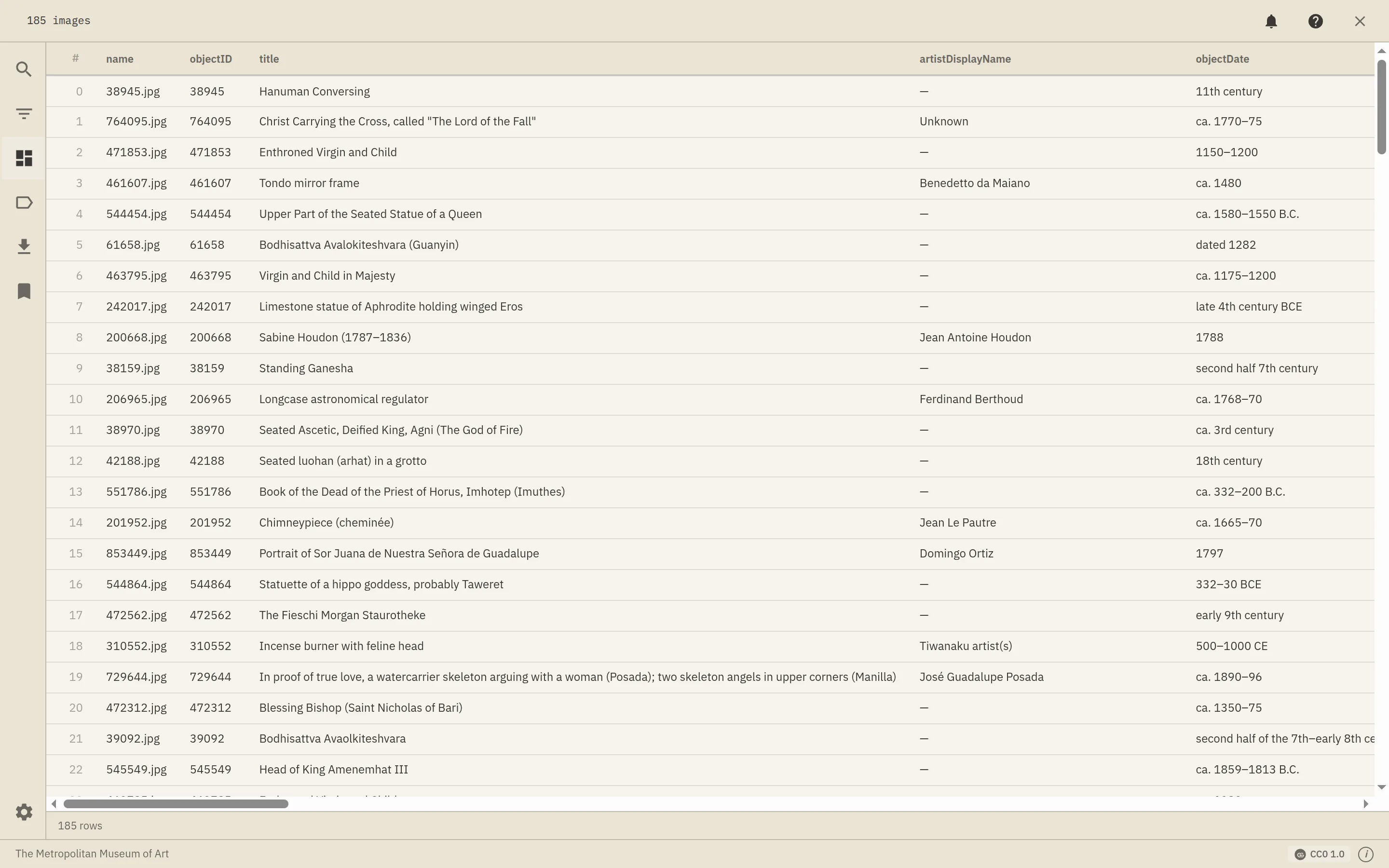Select Incense burner with feline head title

pos(341,646)
